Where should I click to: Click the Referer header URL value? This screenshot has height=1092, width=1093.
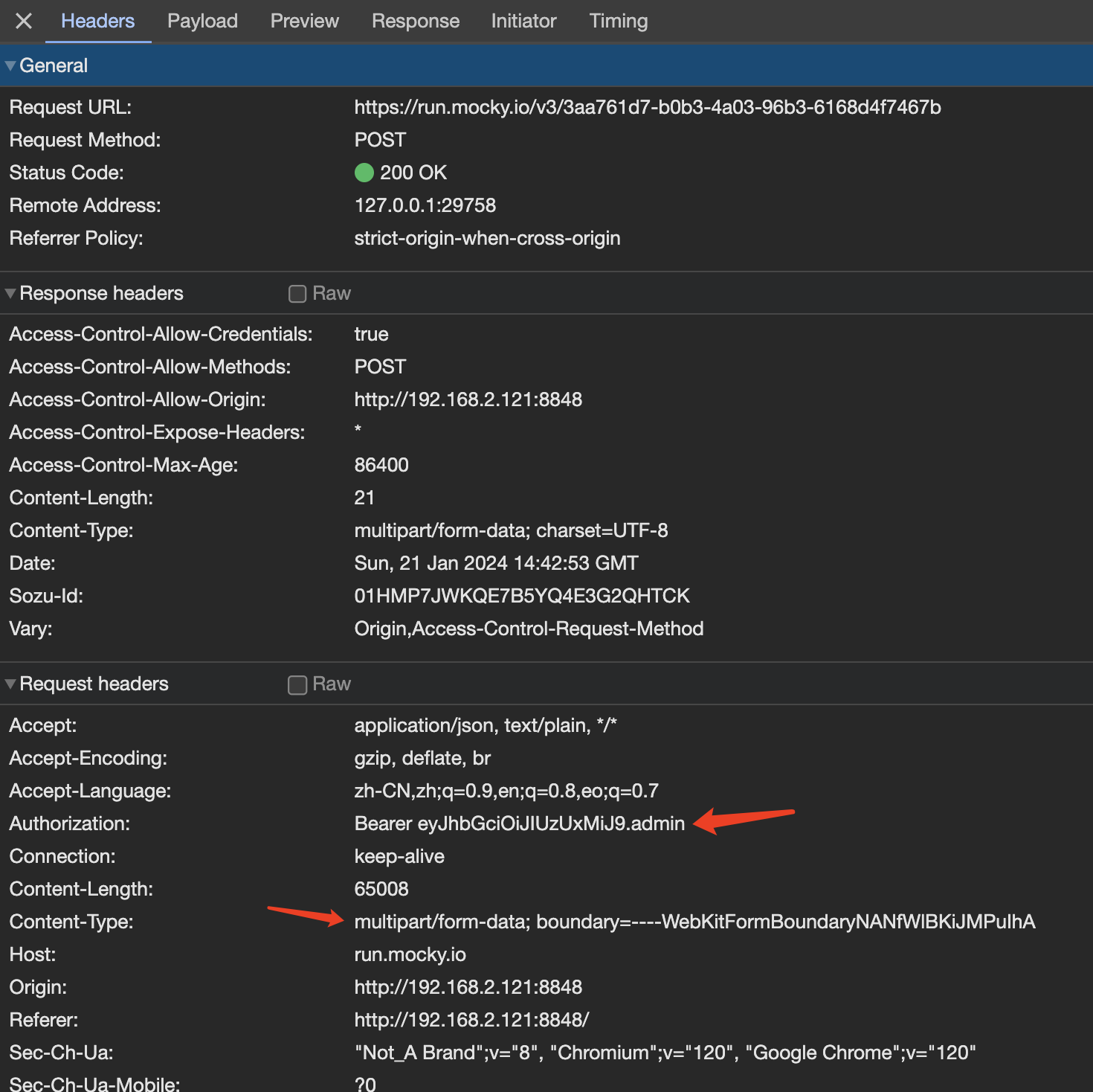click(x=471, y=1020)
